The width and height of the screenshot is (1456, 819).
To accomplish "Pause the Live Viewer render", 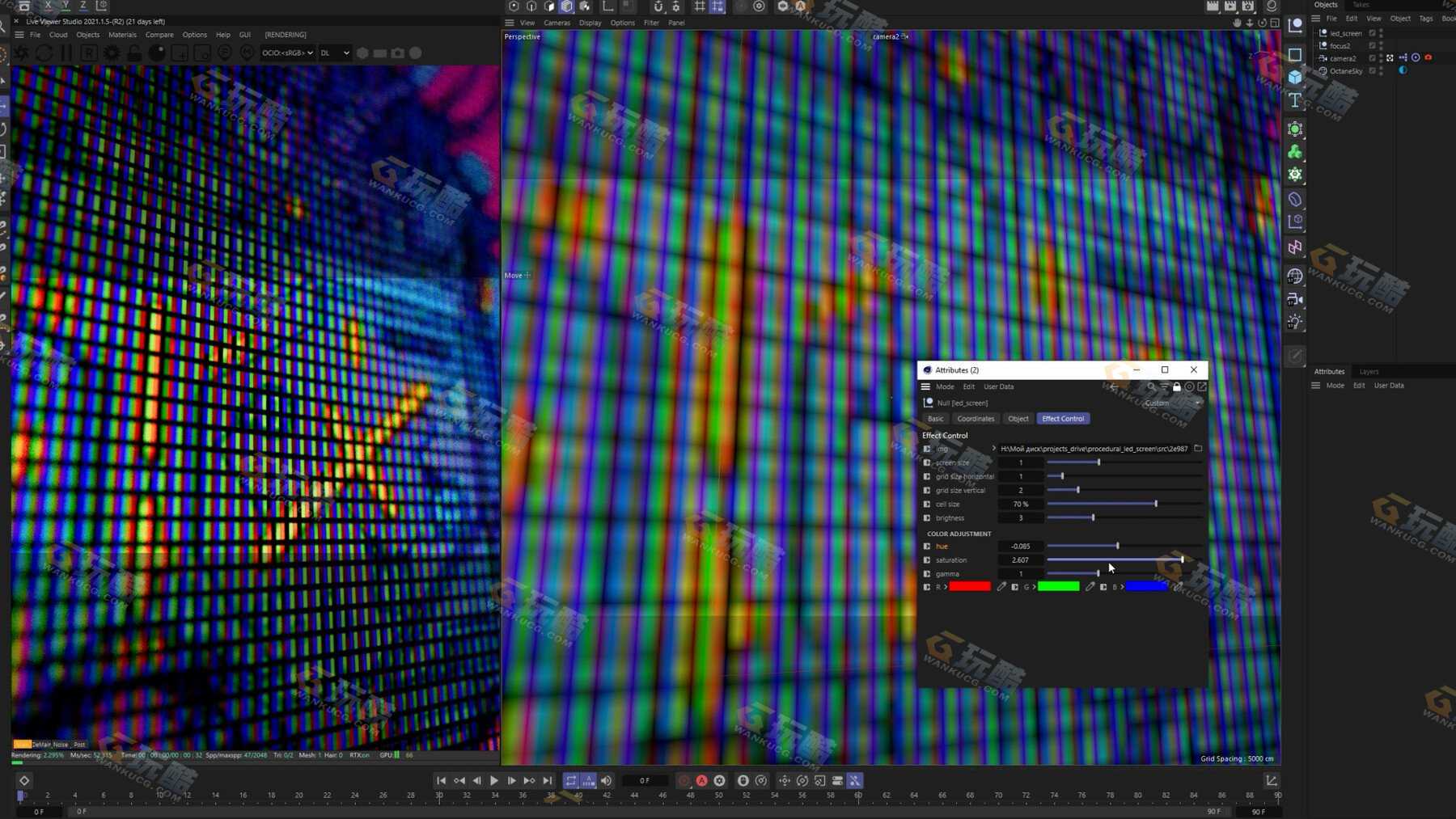I will point(66,53).
